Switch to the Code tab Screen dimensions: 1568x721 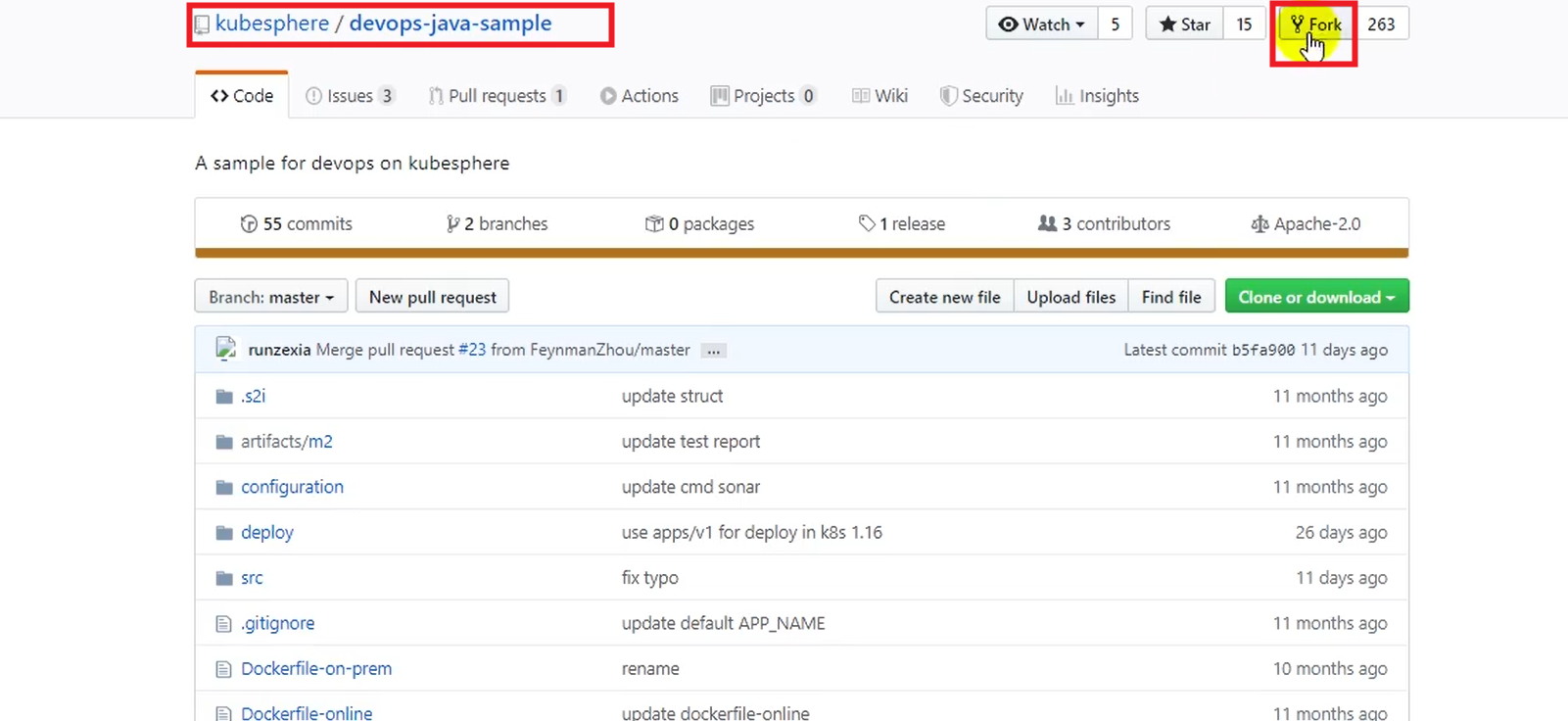(x=242, y=95)
